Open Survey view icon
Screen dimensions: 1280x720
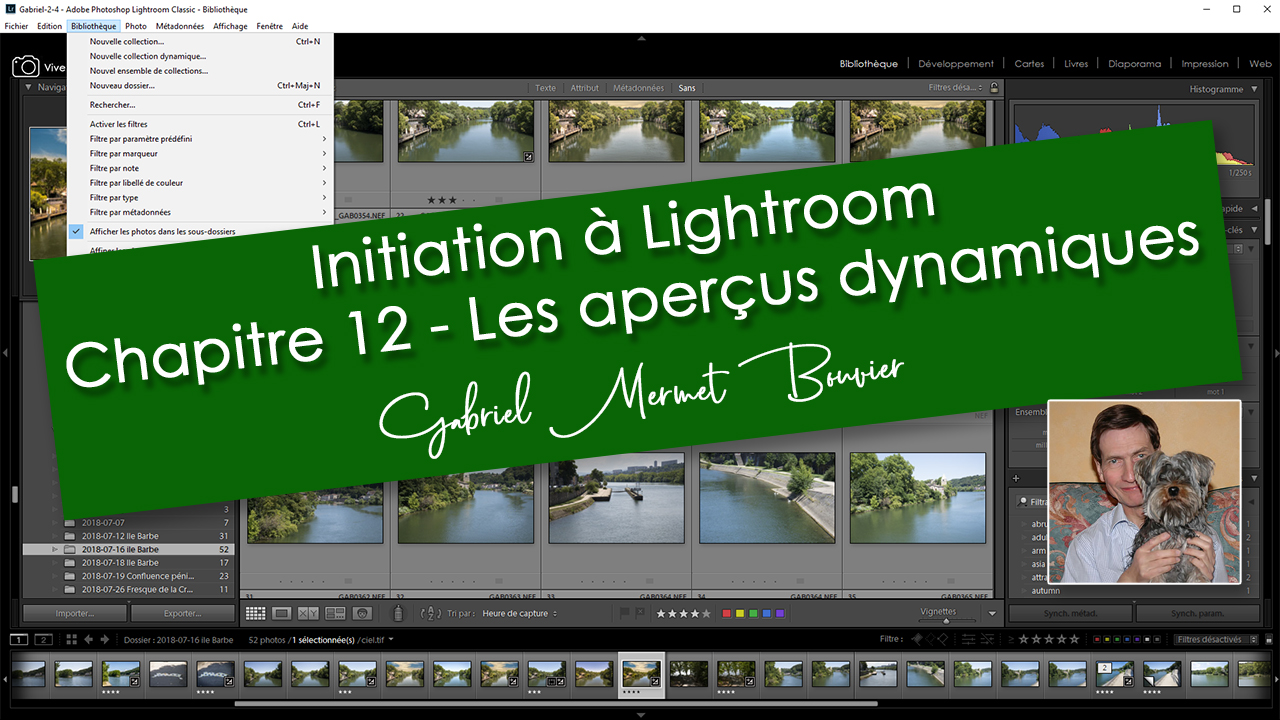pyautogui.click(x=335, y=613)
